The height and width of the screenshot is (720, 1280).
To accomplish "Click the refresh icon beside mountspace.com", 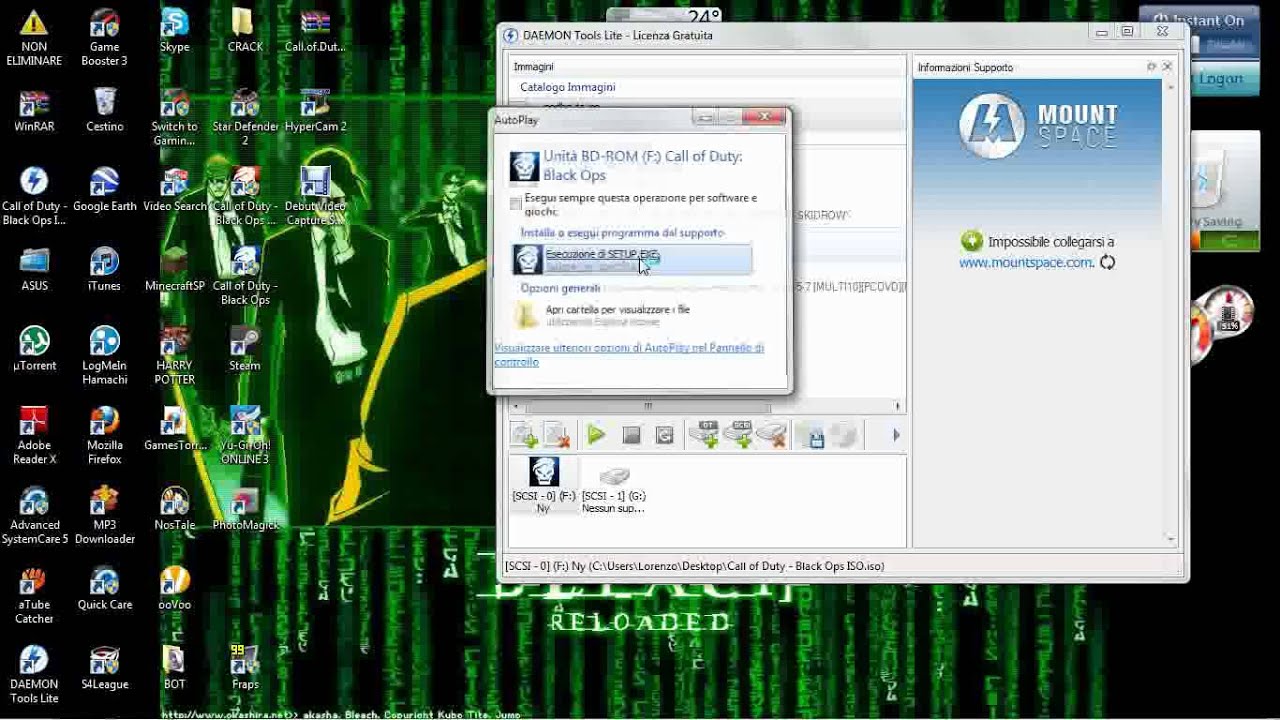I will (x=1107, y=262).
